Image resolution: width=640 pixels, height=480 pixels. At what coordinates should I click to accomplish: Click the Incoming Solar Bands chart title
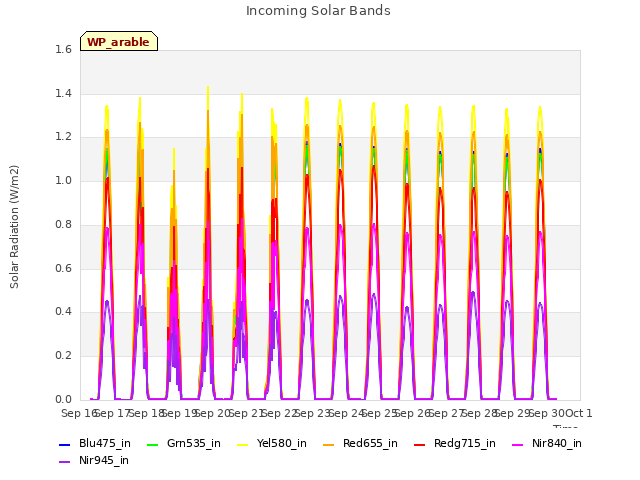coord(318,11)
